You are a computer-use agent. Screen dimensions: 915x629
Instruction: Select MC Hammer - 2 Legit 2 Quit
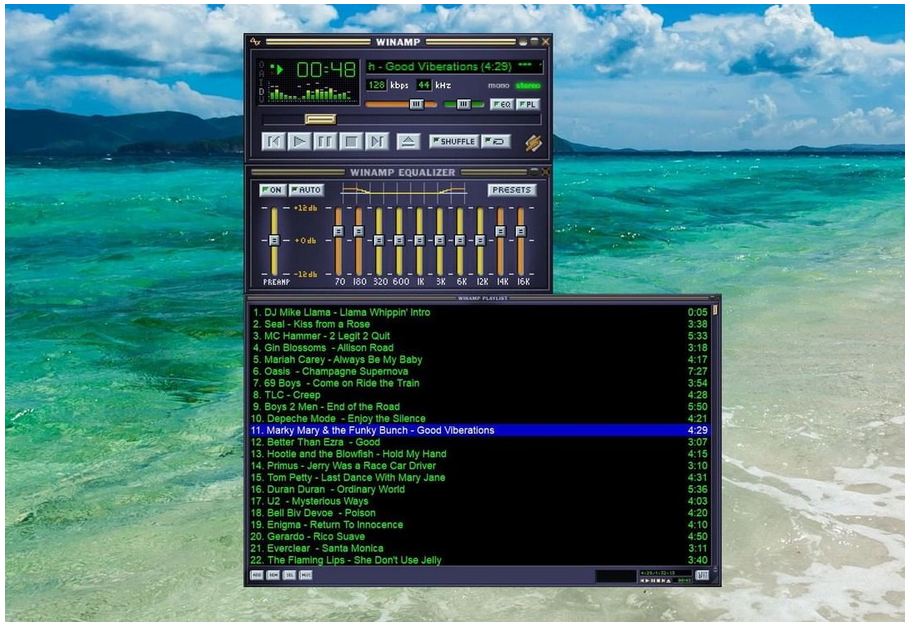[479, 336]
